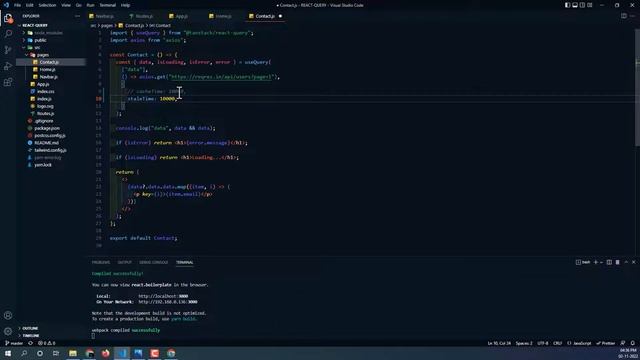Open the View menu
The image size is (640, 360).
pos(66,5)
